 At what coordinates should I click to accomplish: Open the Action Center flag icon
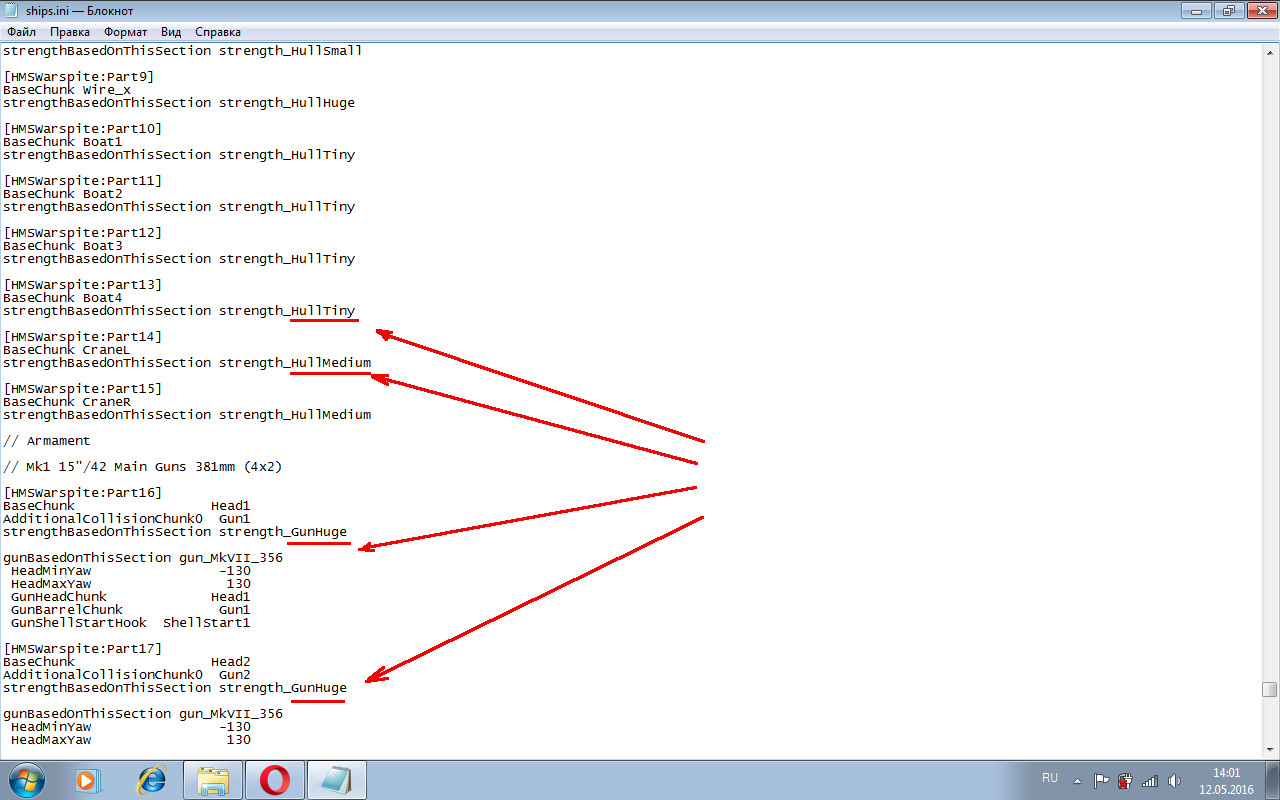click(1102, 780)
